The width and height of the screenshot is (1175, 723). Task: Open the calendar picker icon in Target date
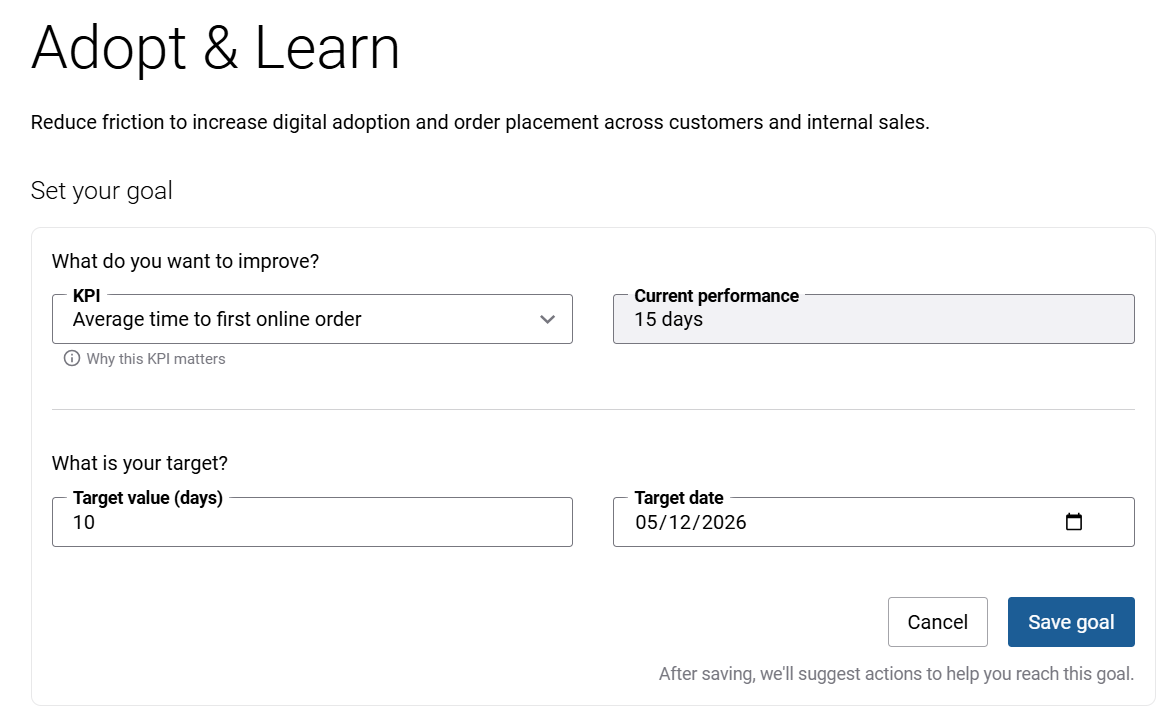1074,522
